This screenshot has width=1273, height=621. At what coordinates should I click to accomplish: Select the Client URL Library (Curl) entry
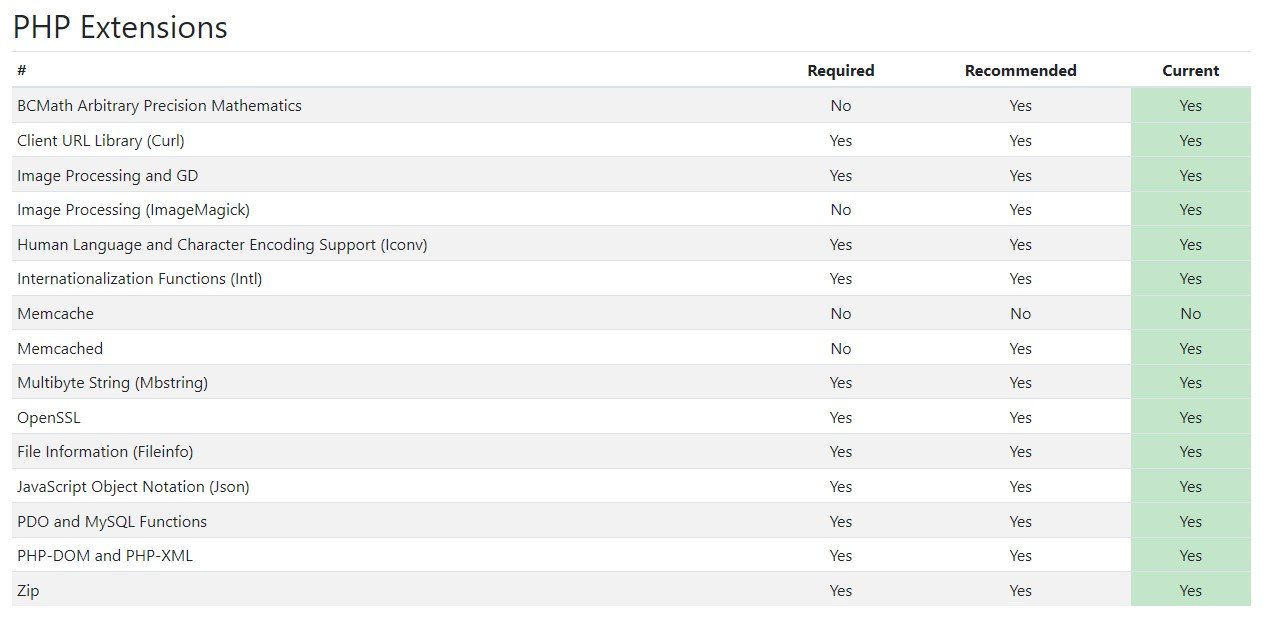(101, 141)
